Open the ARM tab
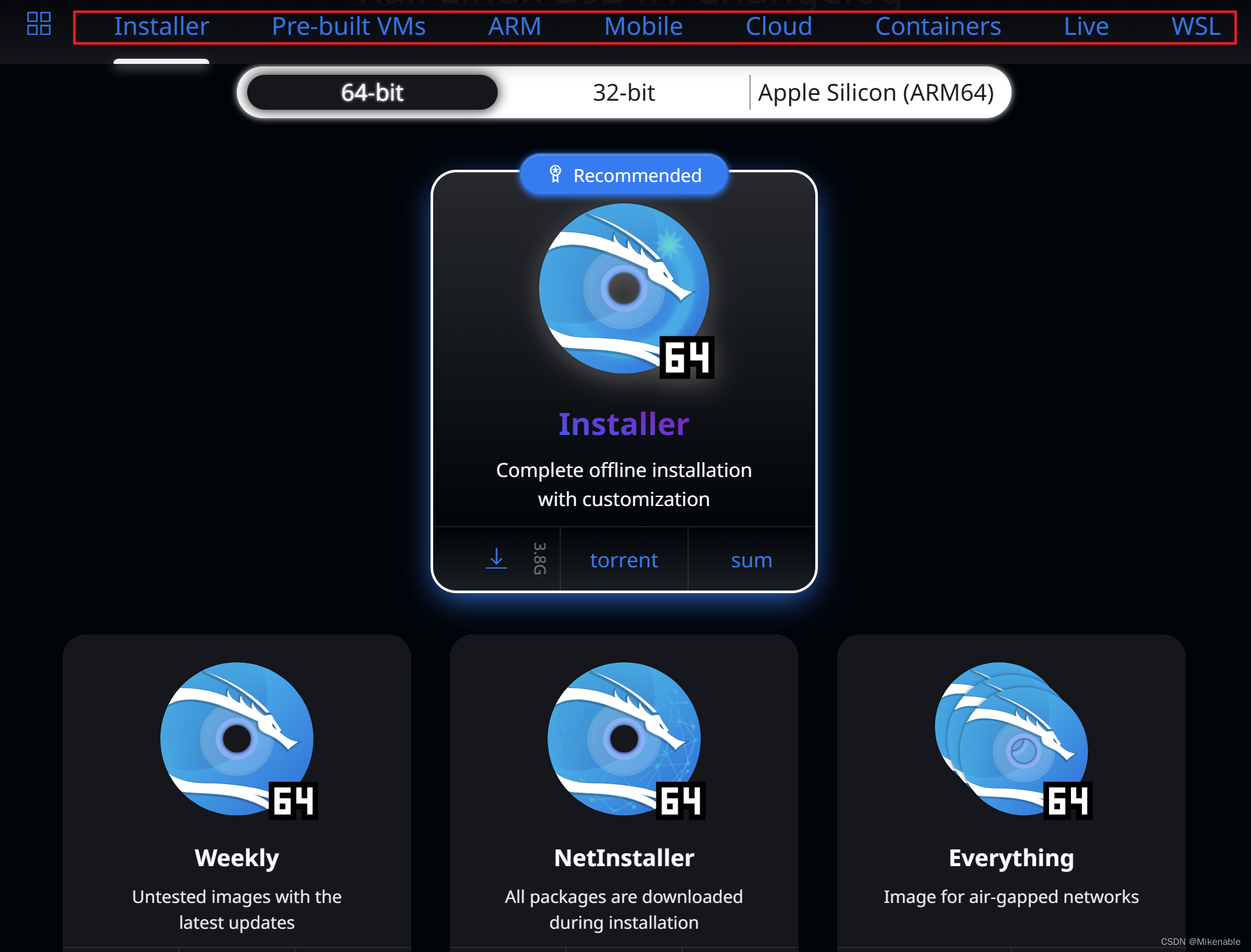 tap(514, 26)
